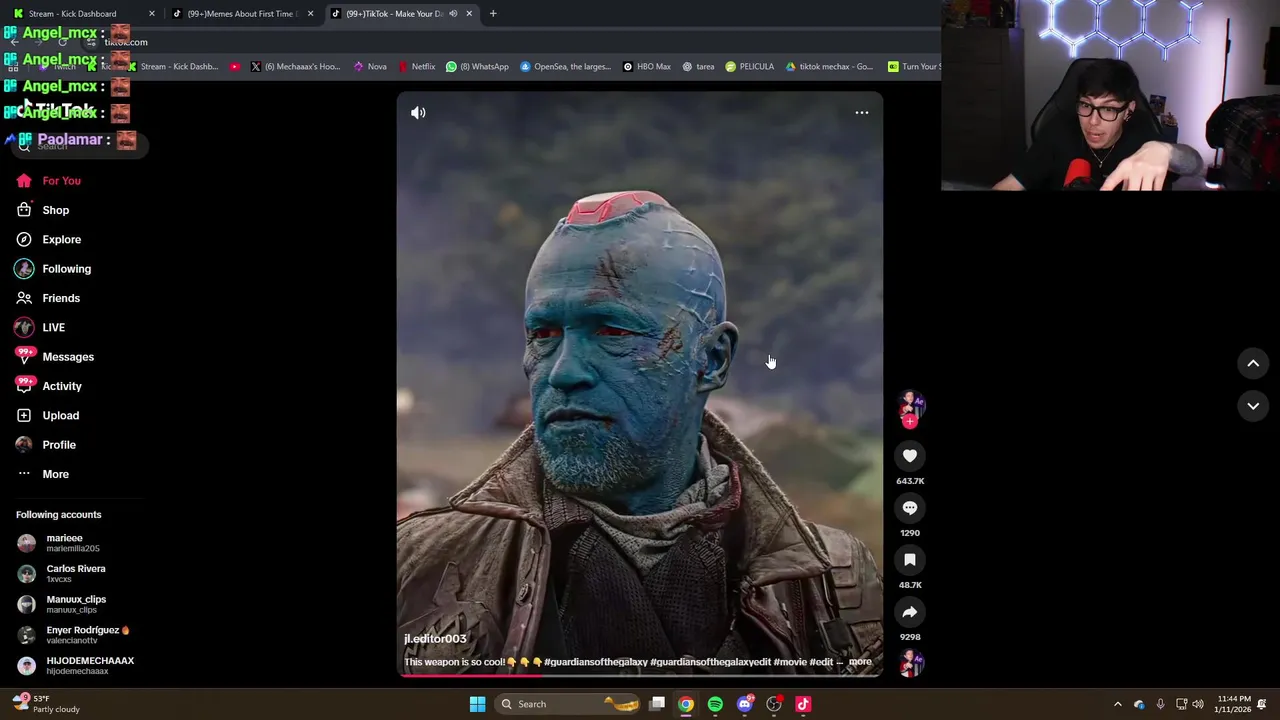Screen dimensions: 1280x720
Task: Open the spinning sound disc below share
Action: click(x=910, y=663)
